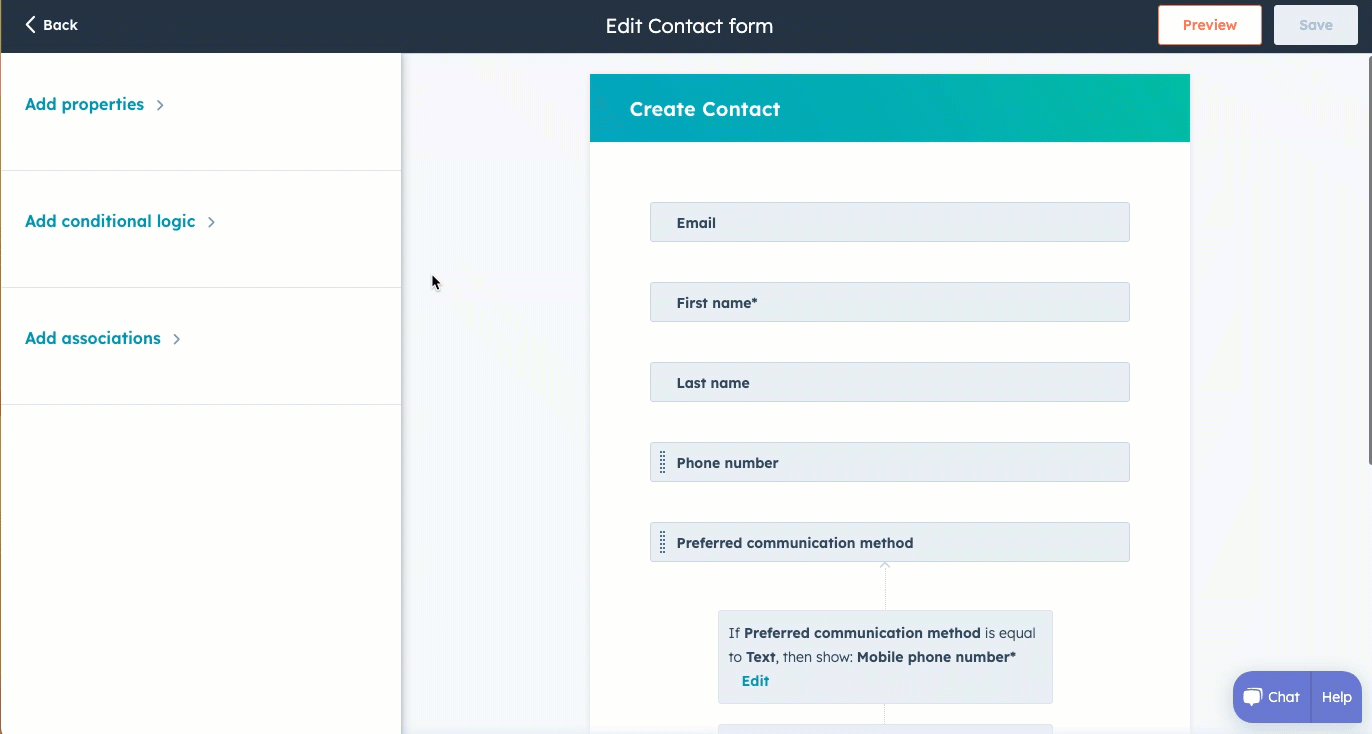Open the Edit link on the conditional logic rule

(x=755, y=681)
